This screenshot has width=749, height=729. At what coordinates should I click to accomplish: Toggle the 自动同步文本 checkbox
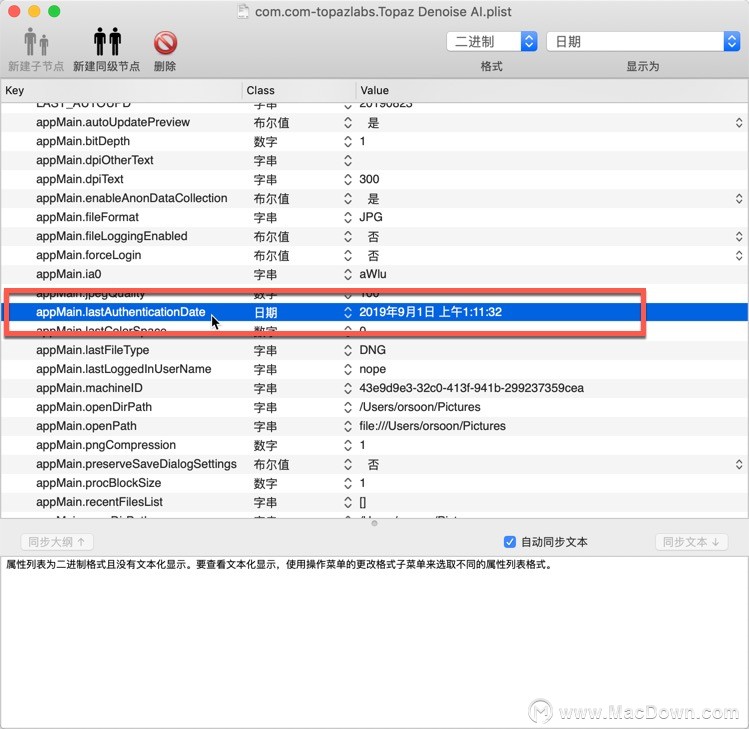tap(510, 542)
